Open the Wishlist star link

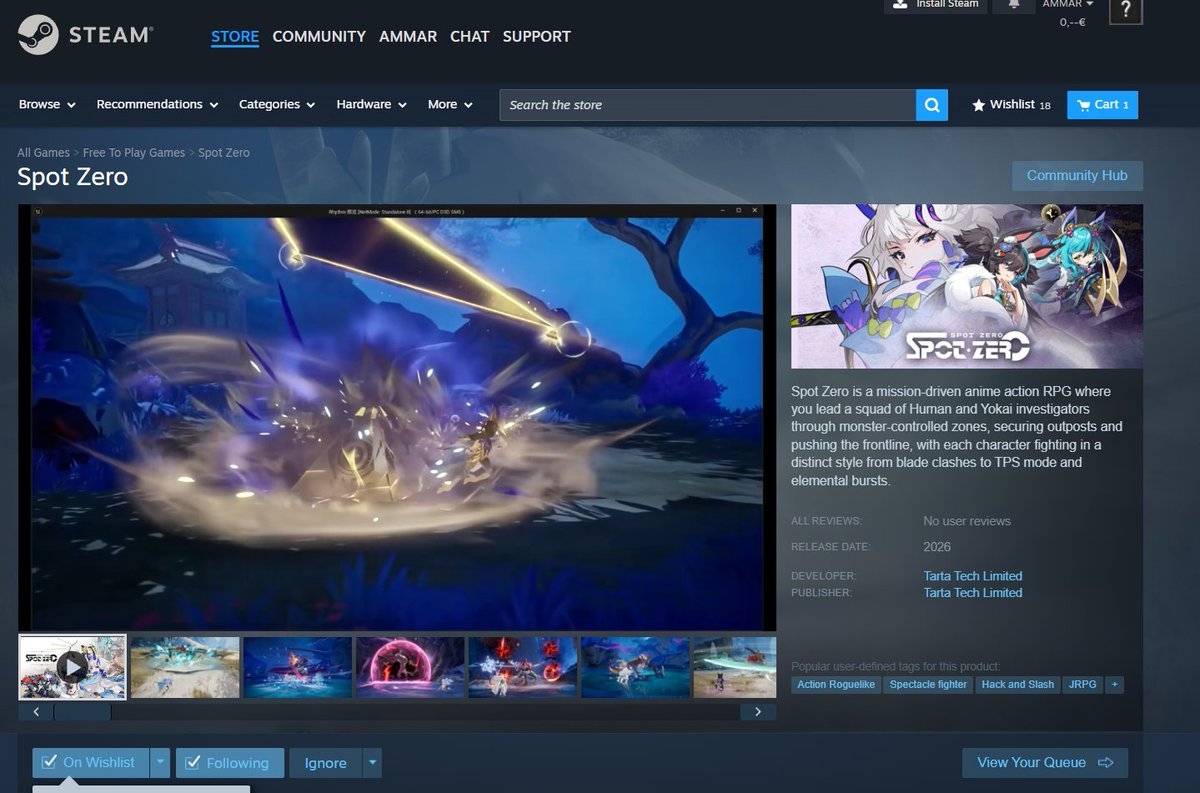tap(1011, 104)
